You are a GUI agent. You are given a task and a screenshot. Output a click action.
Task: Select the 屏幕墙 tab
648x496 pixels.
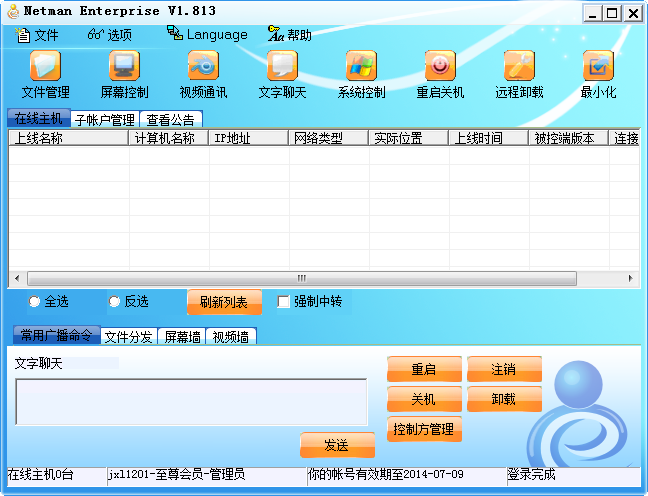(x=182, y=336)
